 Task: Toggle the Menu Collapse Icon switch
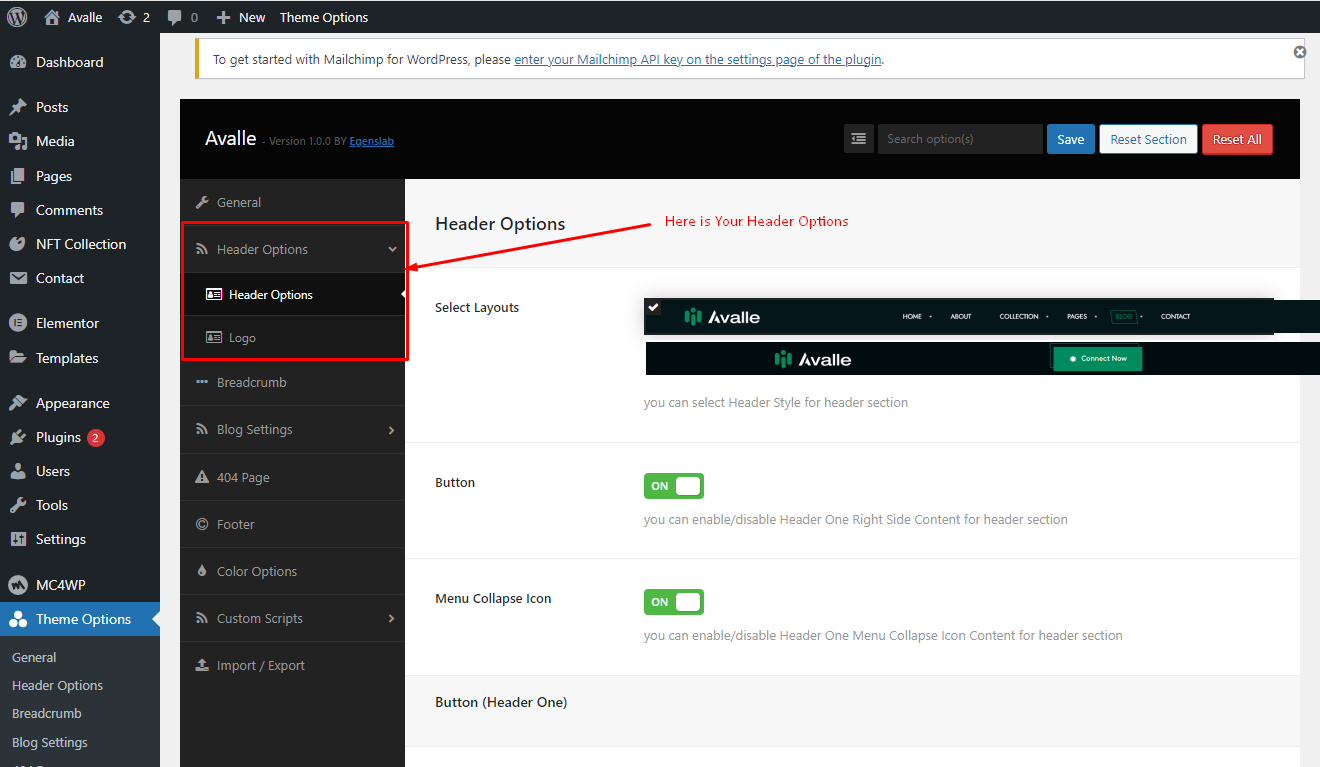[x=674, y=602]
